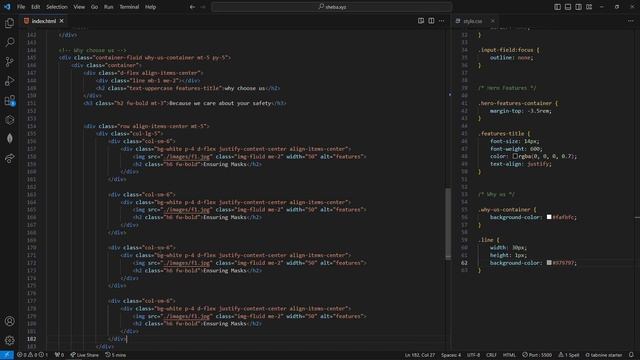This screenshot has width=640, height=360.
Task: Click the remote window button in status bar
Action: click(x=7, y=355)
